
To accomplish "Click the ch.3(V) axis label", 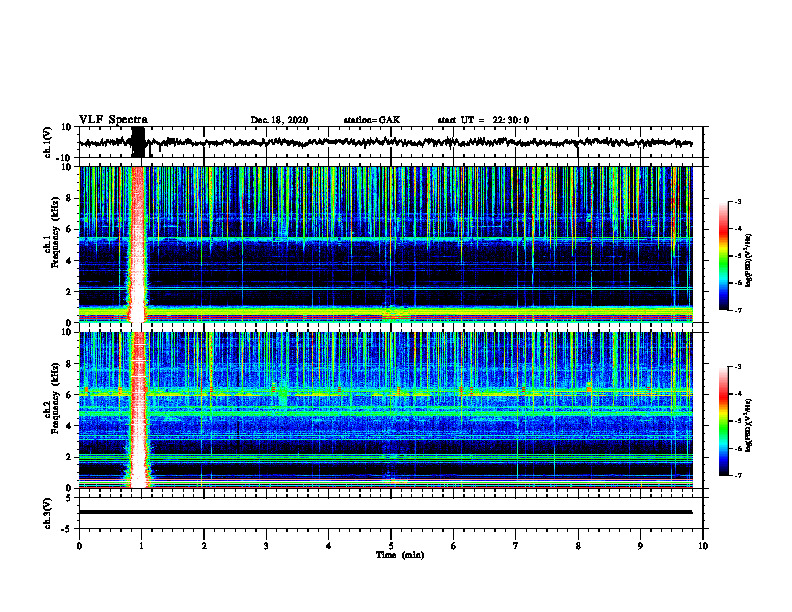I will pos(48,513).
